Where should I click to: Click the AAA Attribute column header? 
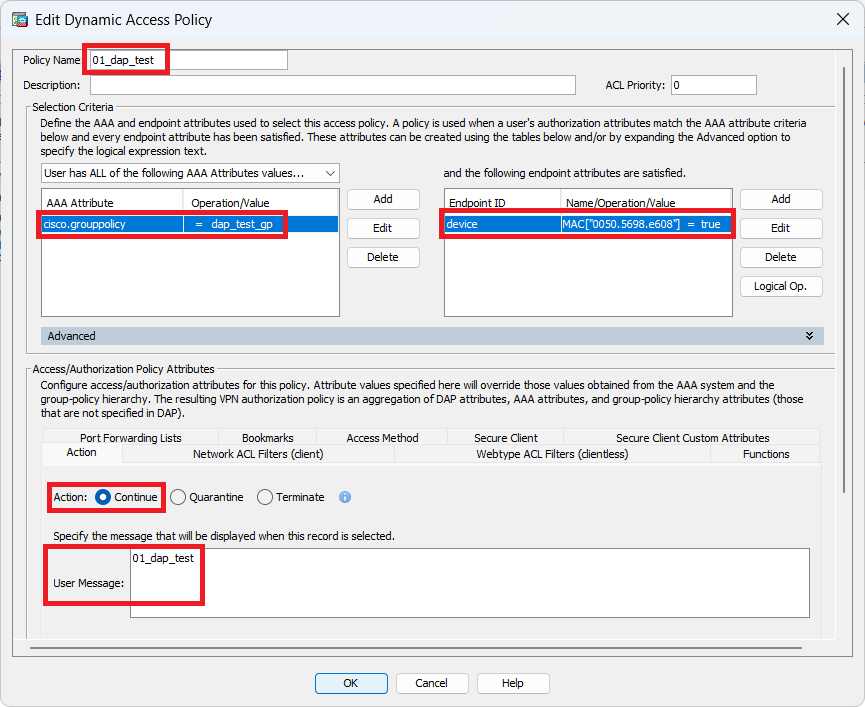pos(112,203)
